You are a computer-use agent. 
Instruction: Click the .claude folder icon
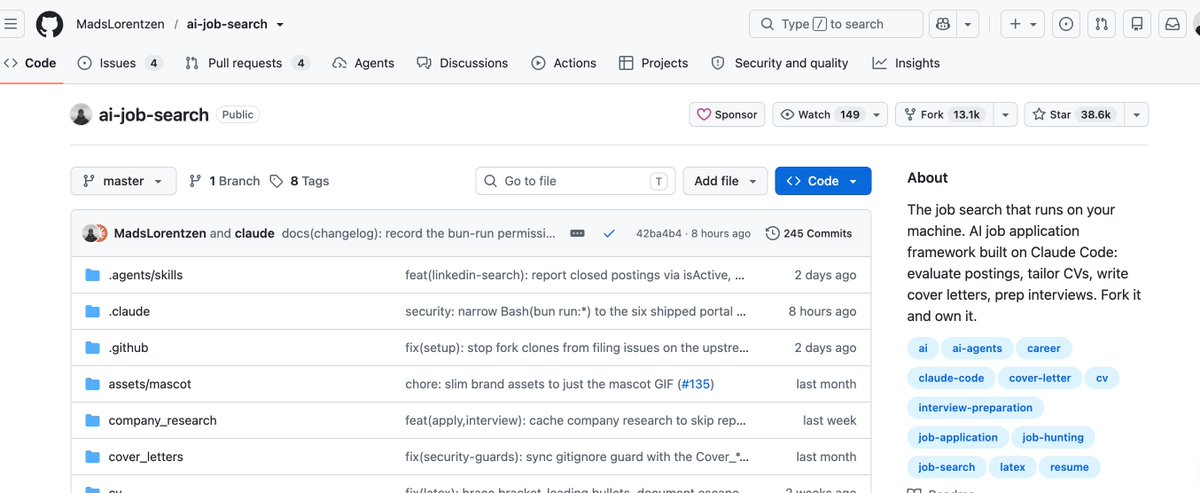tap(93, 311)
